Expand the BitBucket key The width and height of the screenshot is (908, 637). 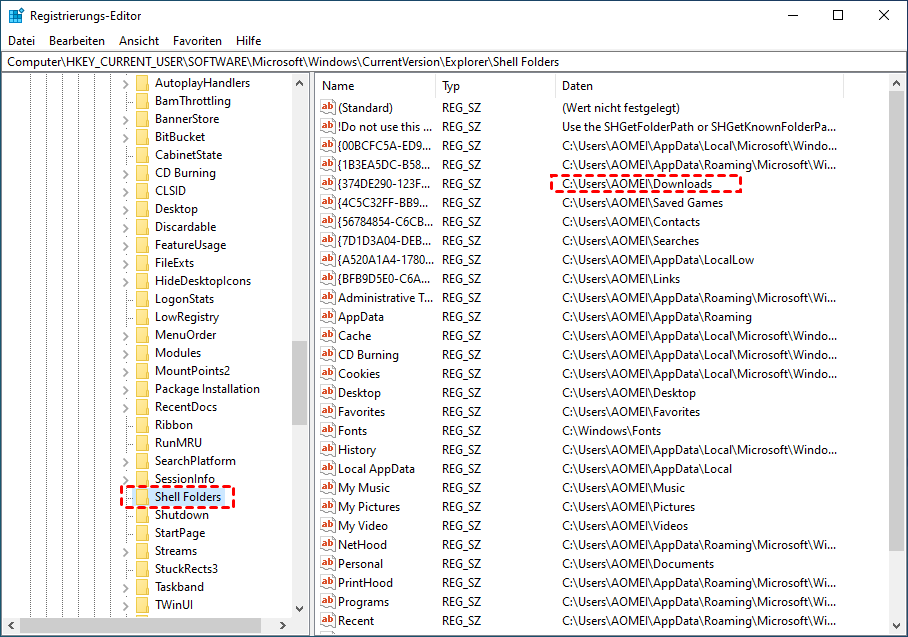point(125,138)
